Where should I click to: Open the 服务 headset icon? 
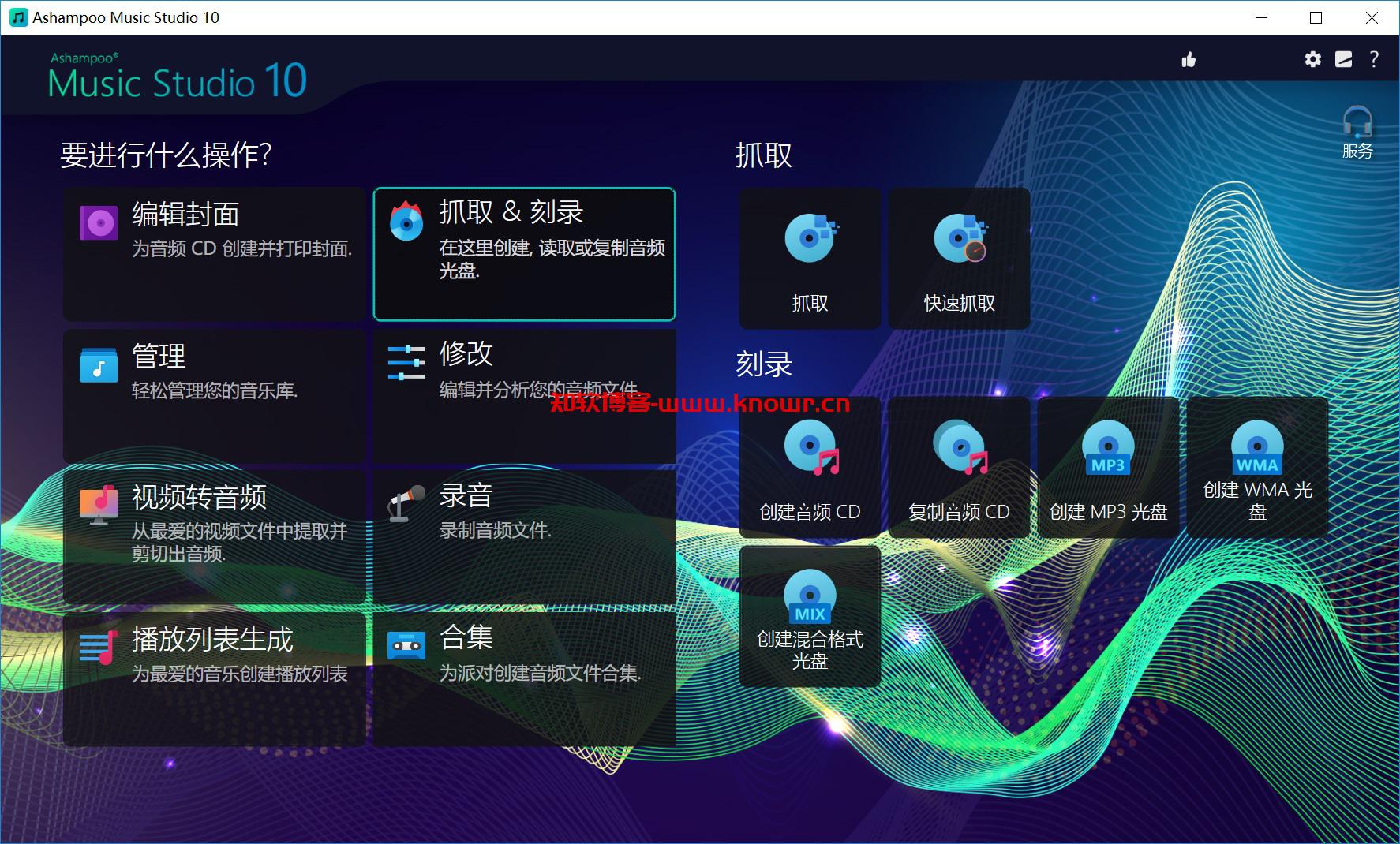(1357, 132)
